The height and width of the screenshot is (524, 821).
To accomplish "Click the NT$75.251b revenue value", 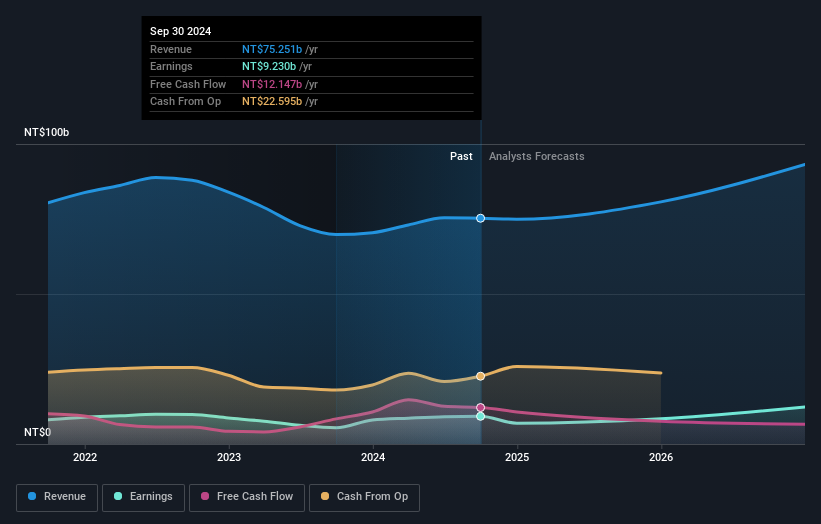I will point(272,49).
